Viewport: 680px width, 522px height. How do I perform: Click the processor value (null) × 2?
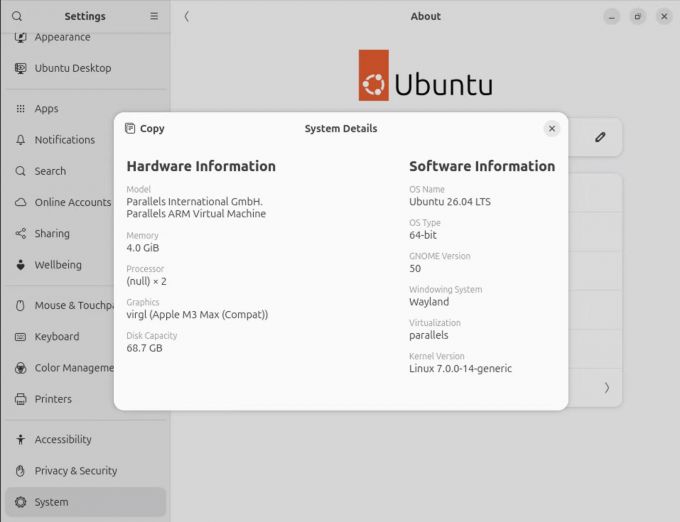point(146,281)
